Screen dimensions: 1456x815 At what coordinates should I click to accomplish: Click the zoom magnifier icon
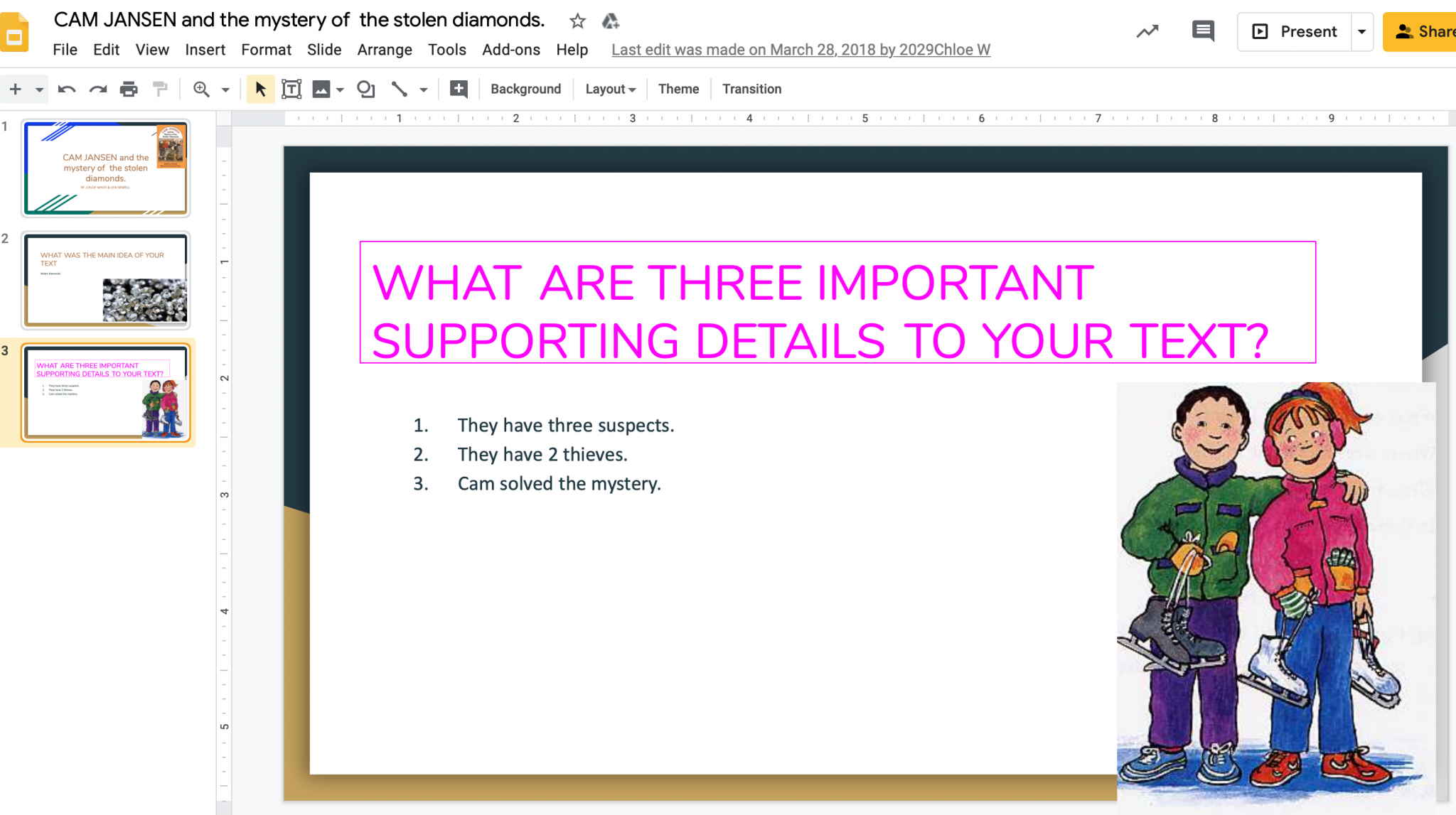click(x=201, y=89)
